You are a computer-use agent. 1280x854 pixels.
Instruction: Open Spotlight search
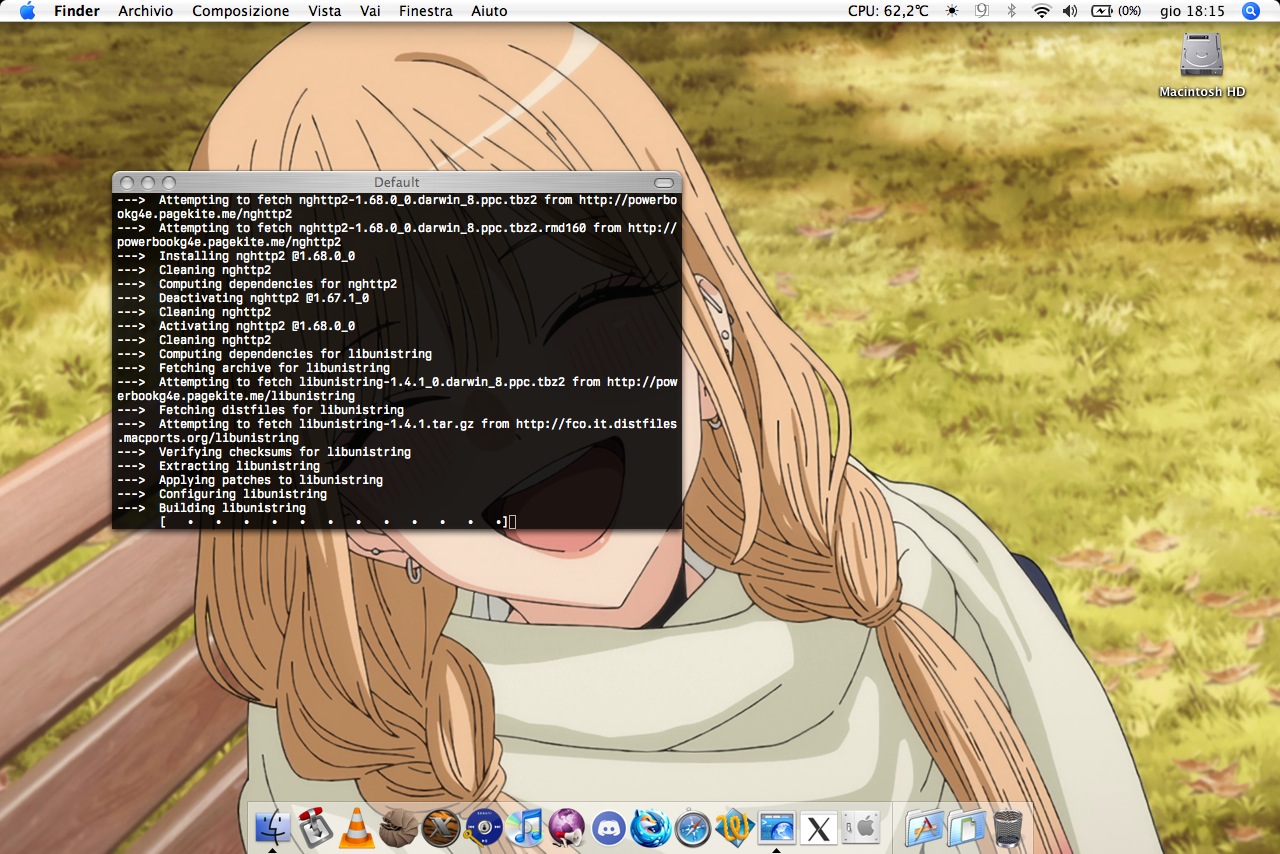point(1250,11)
